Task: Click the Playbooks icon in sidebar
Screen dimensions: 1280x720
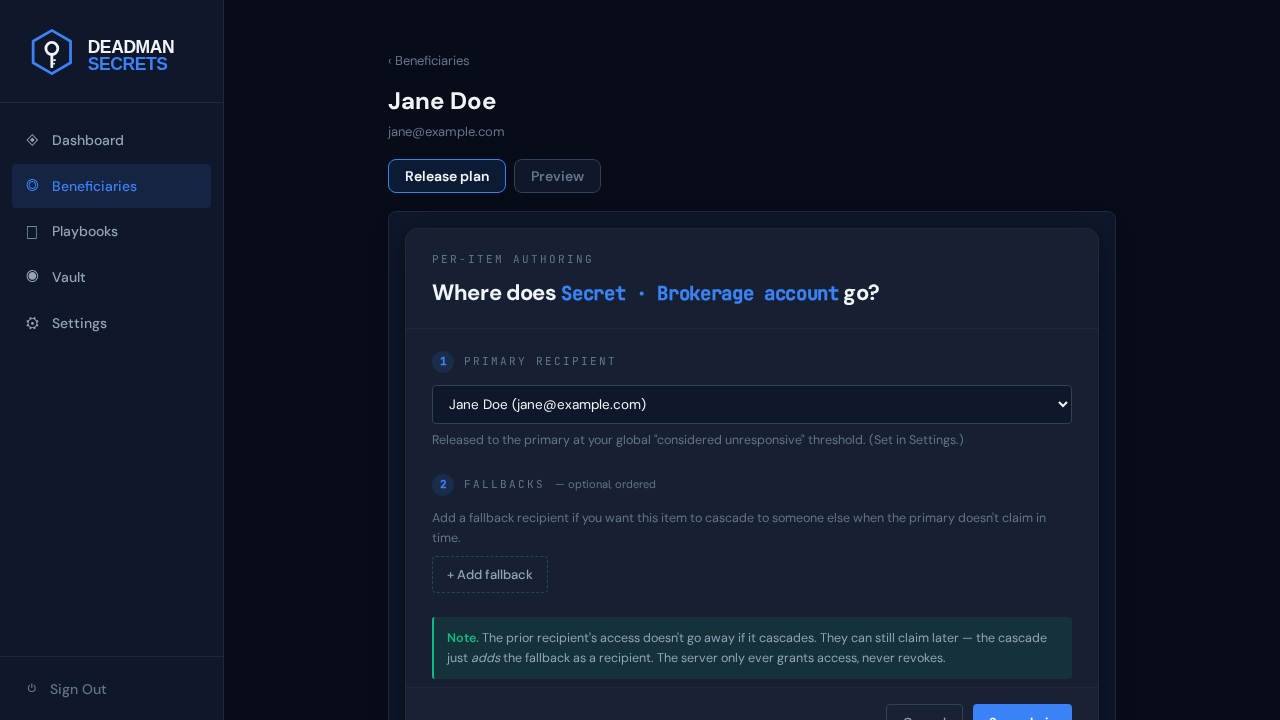Action: 32,231
